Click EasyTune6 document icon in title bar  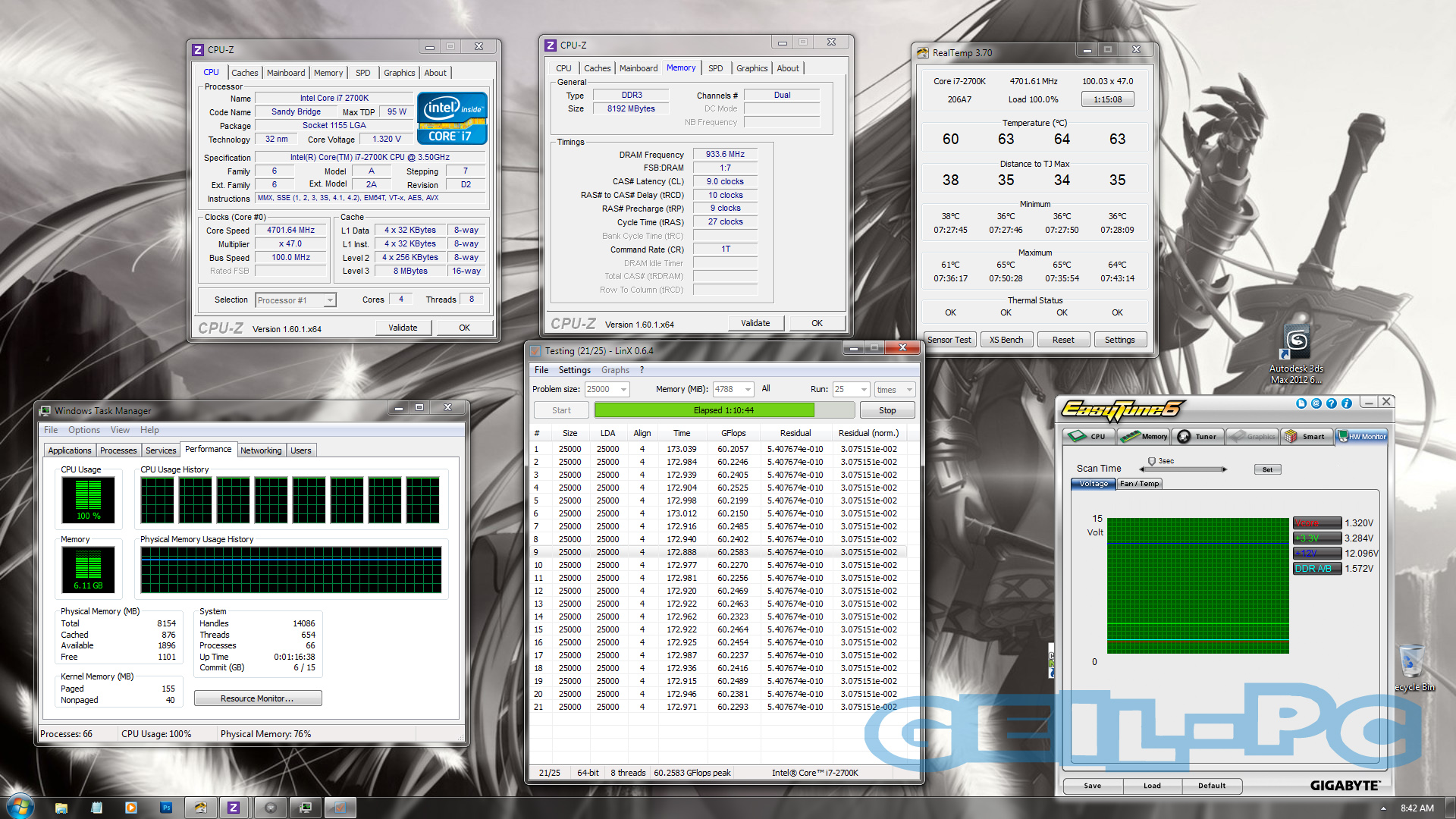pyautogui.click(x=1301, y=403)
